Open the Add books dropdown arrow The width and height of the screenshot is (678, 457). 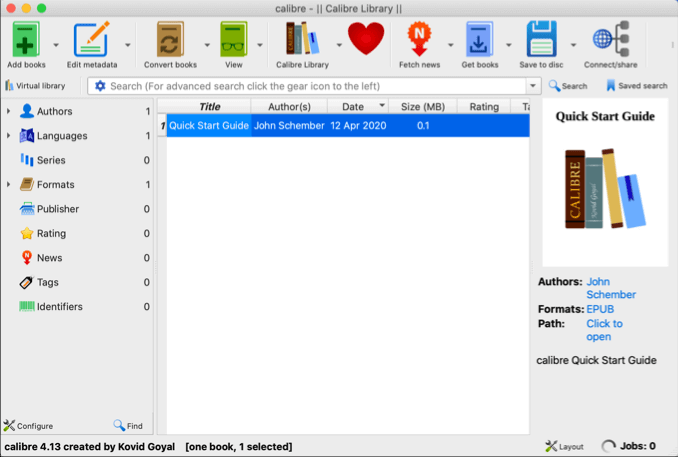(x=55, y=45)
